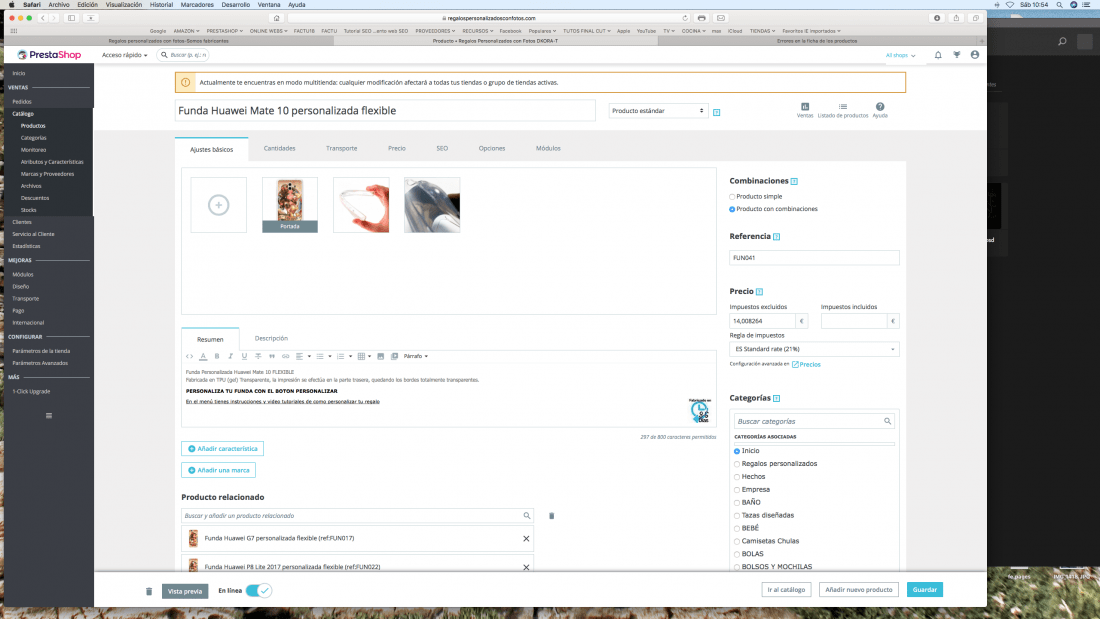The image size is (1100, 619).
Task: Insert blockquote in summary editor
Action: (x=271, y=357)
